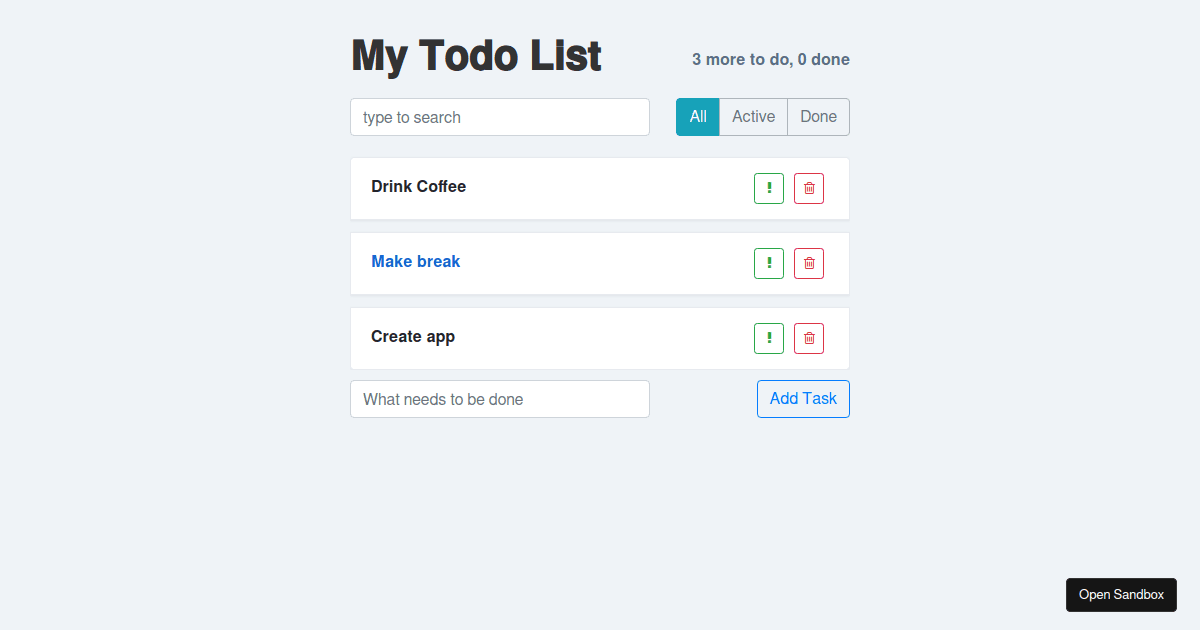Click the My Todo List heading
This screenshot has height=630, width=1200.
(x=476, y=56)
